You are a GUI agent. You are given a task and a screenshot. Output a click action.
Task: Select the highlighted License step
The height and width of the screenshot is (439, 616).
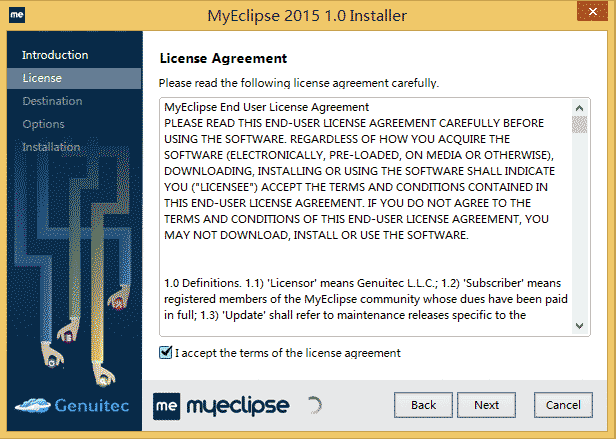(42, 78)
